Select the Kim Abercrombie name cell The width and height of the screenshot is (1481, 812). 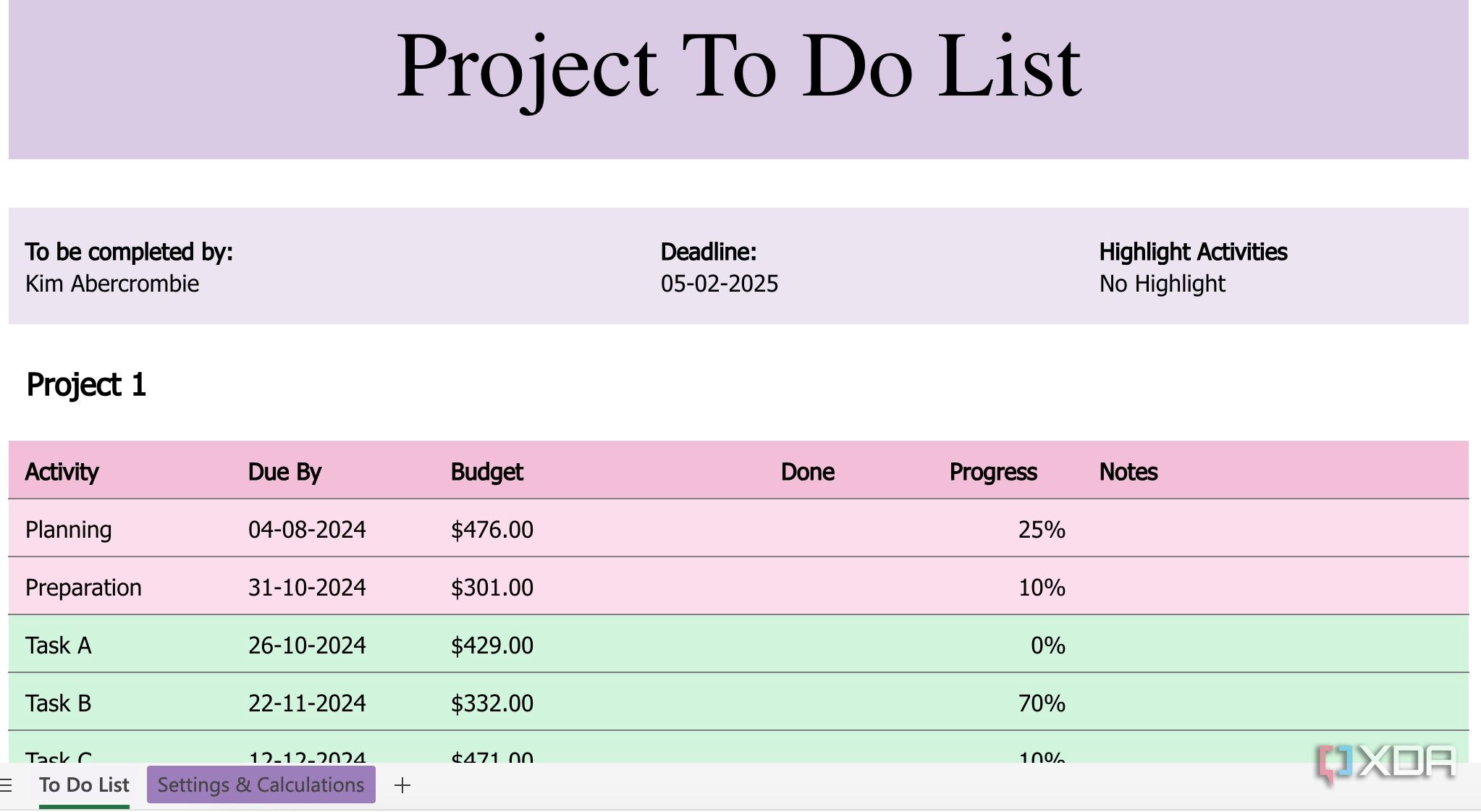[112, 284]
